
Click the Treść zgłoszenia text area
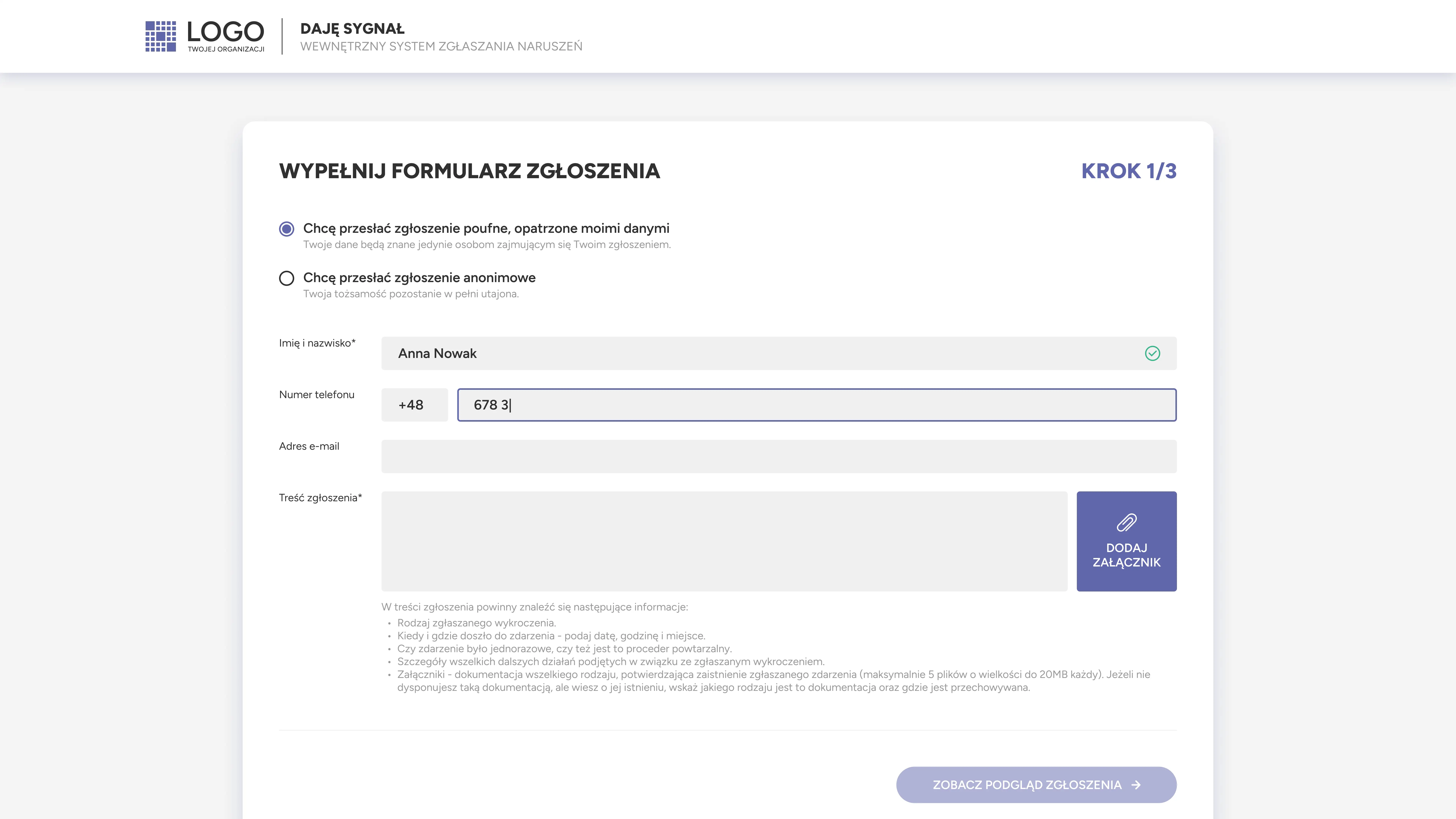pyautogui.click(x=724, y=541)
